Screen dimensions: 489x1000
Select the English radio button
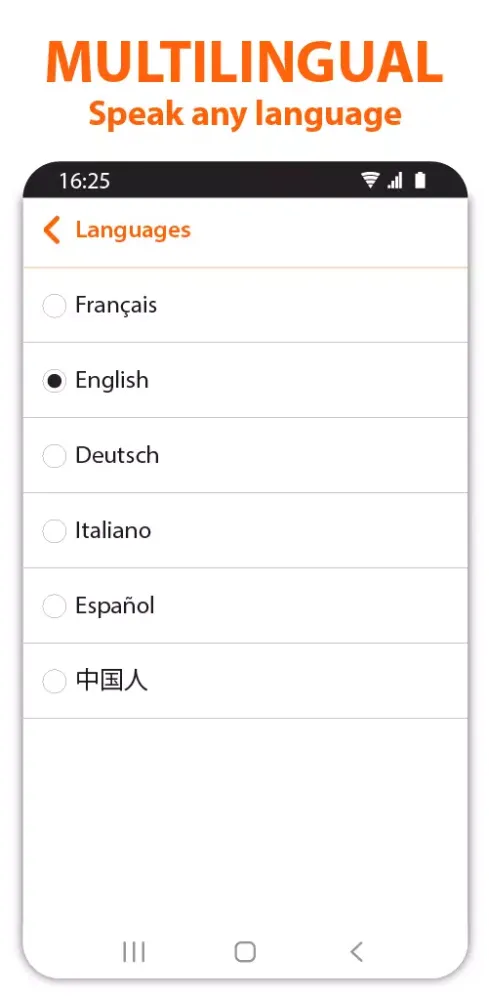(x=54, y=381)
